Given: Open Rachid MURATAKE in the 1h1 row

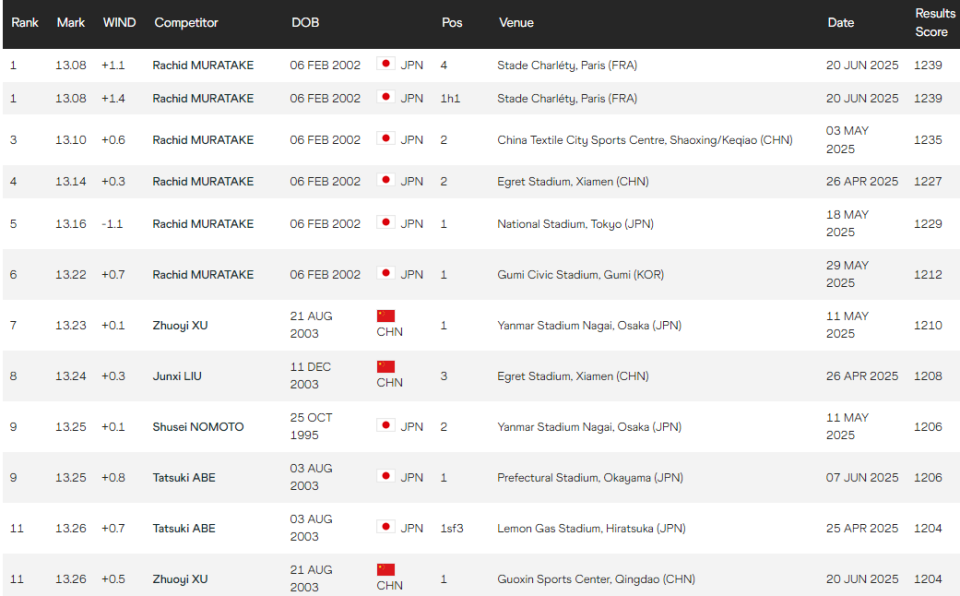Looking at the screenshot, I should click(x=203, y=98).
